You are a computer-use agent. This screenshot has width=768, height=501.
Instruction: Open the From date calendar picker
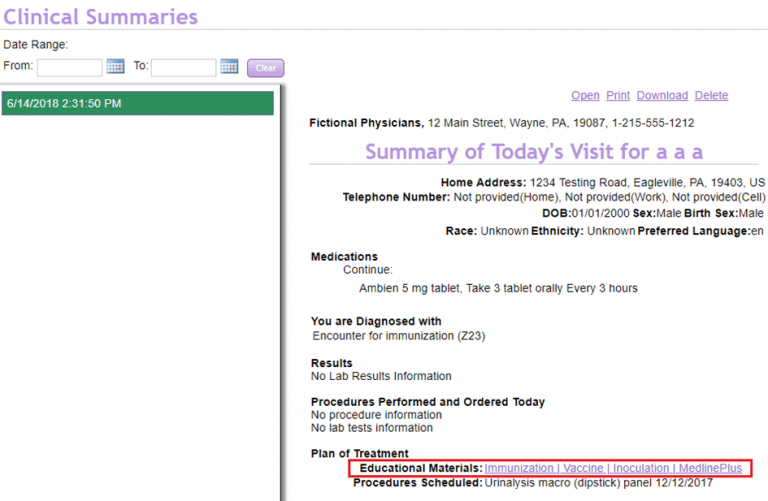click(115, 67)
